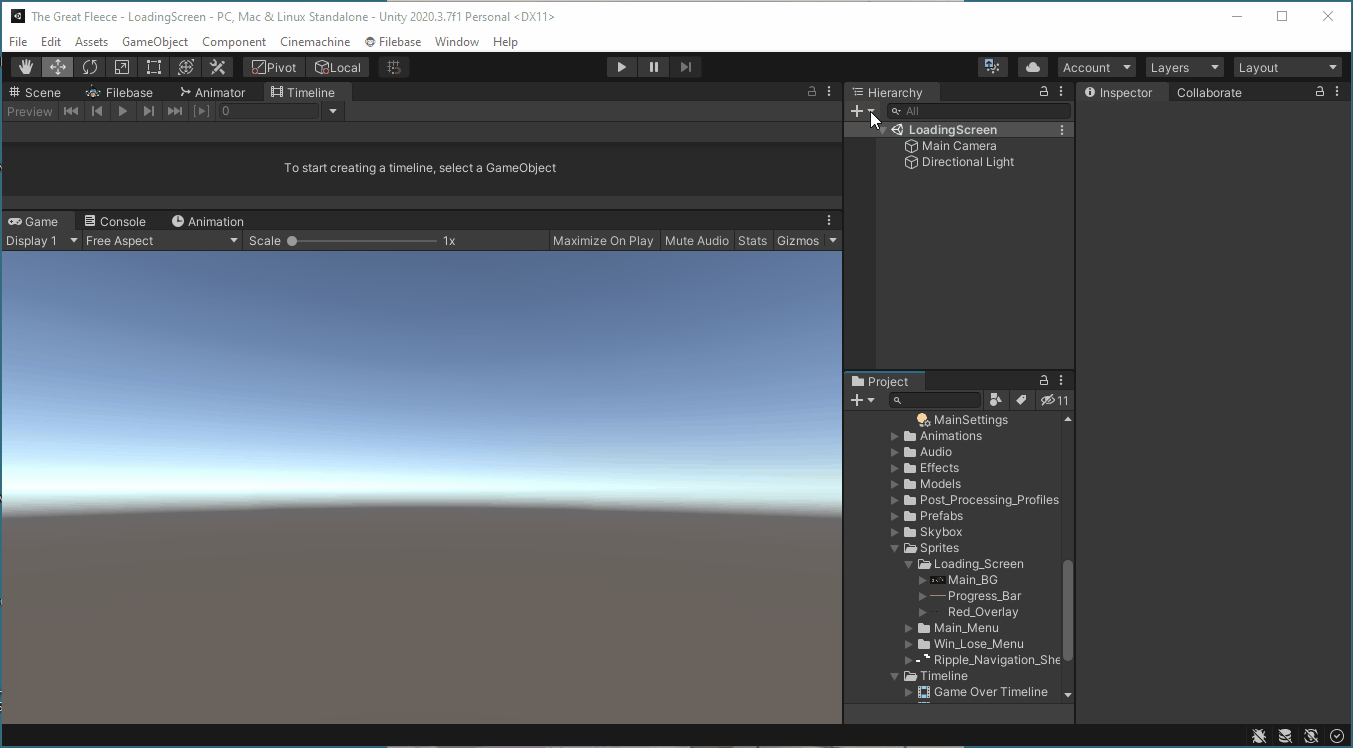Select the Scale tool
This screenshot has height=748, width=1353.
pos(122,67)
